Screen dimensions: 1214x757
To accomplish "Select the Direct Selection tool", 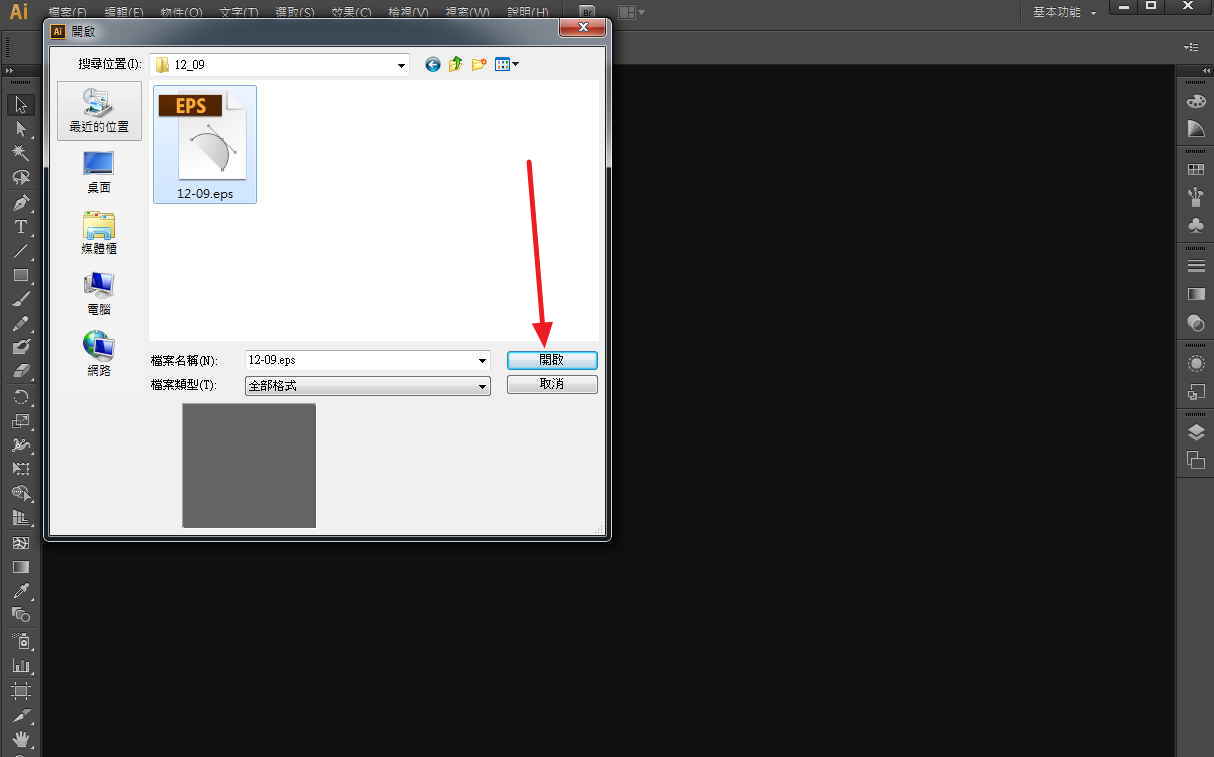I will (20, 129).
